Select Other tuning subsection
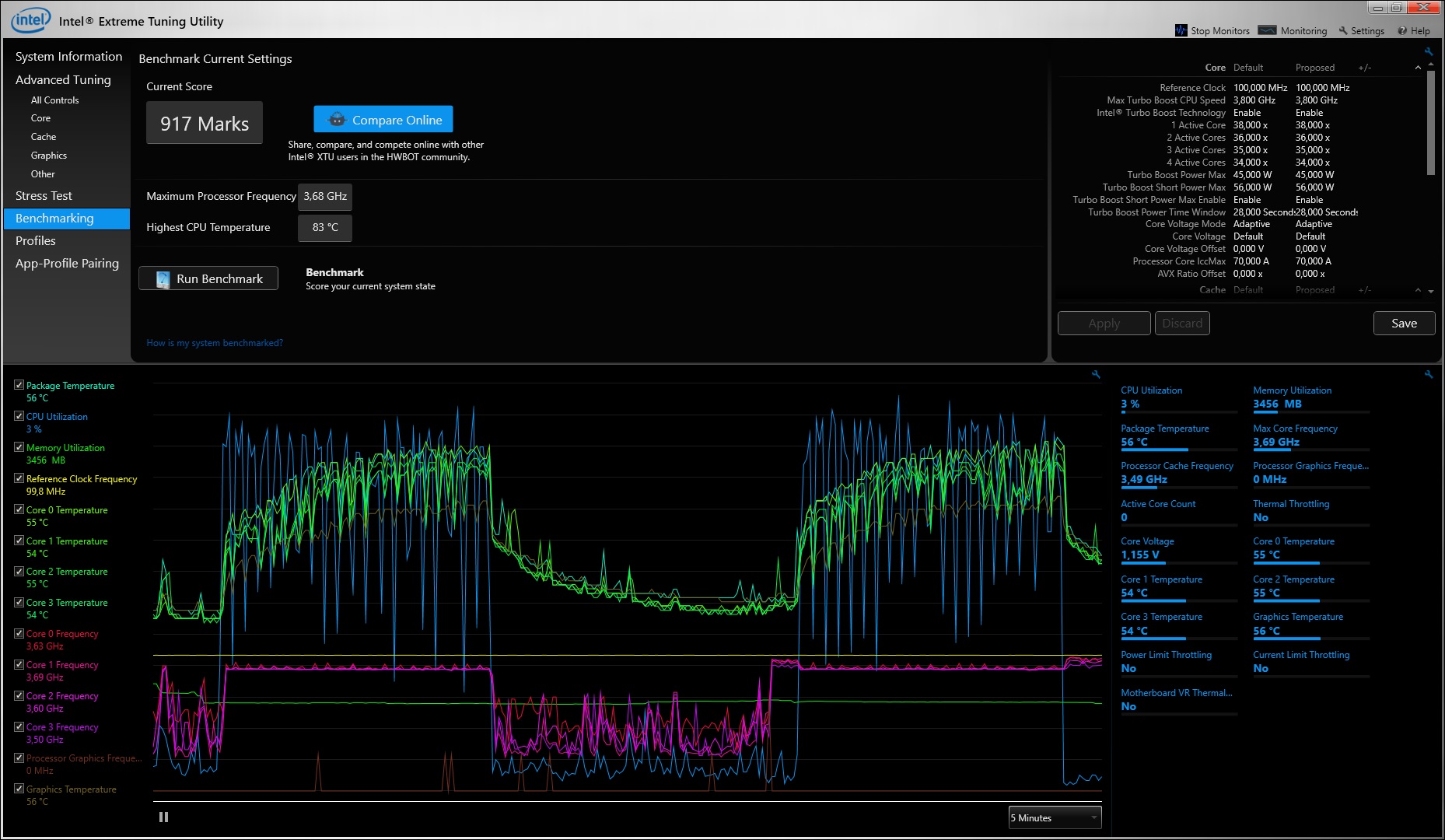1445x840 pixels. [43, 174]
